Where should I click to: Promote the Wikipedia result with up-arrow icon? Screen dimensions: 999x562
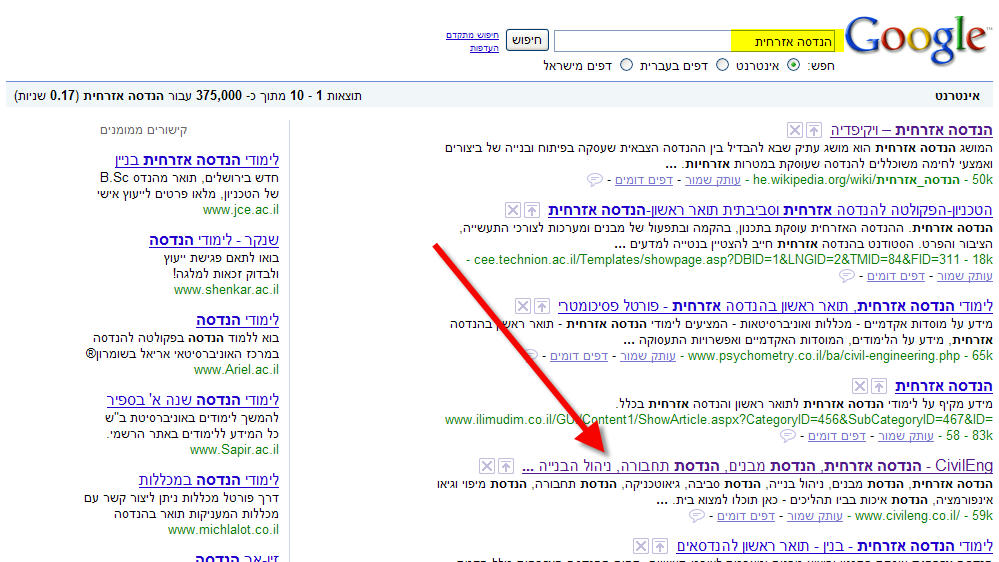[x=814, y=131]
